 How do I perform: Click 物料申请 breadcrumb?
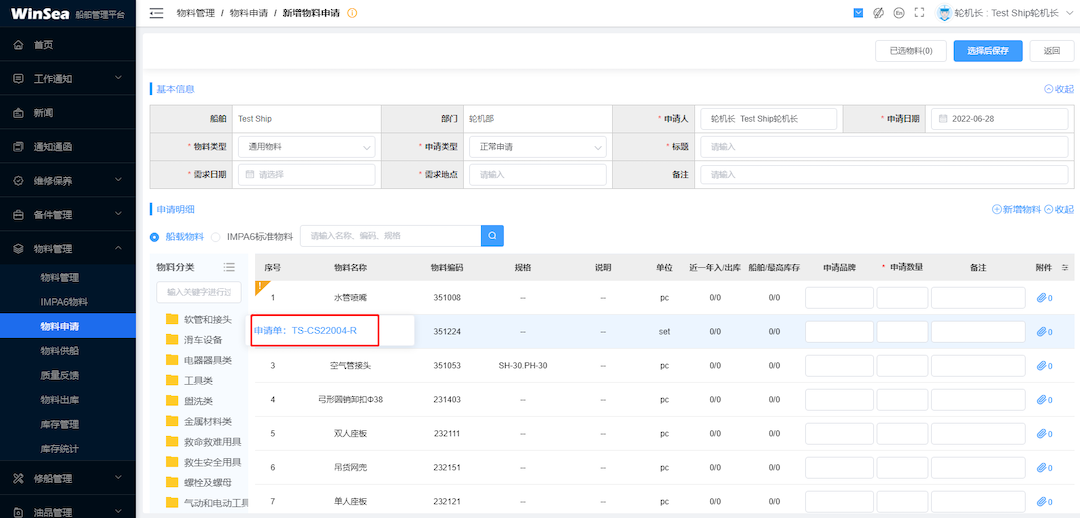249,13
